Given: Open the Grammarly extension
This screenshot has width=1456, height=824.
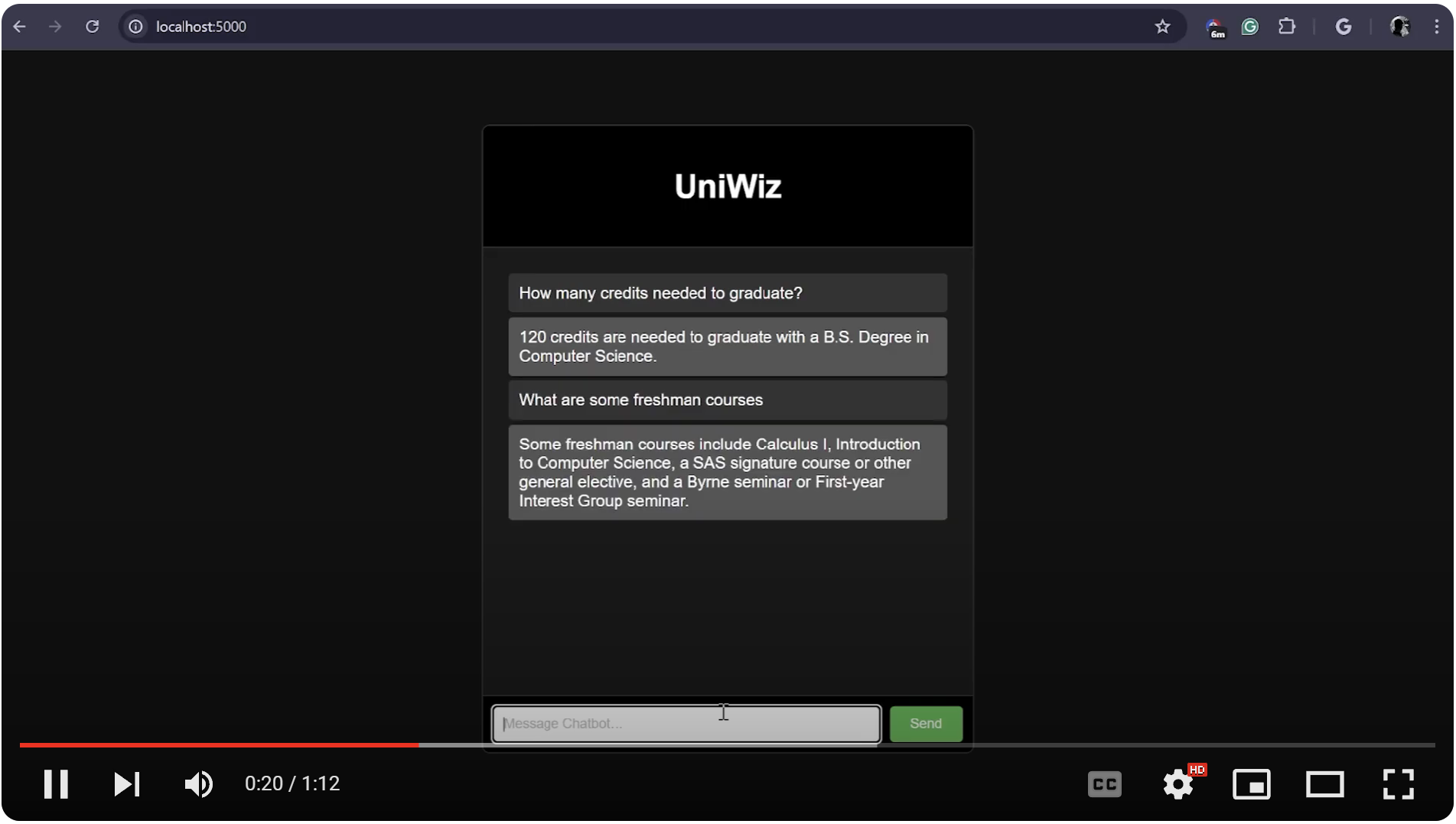Looking at the screenshot, I should pos(1249,27).
